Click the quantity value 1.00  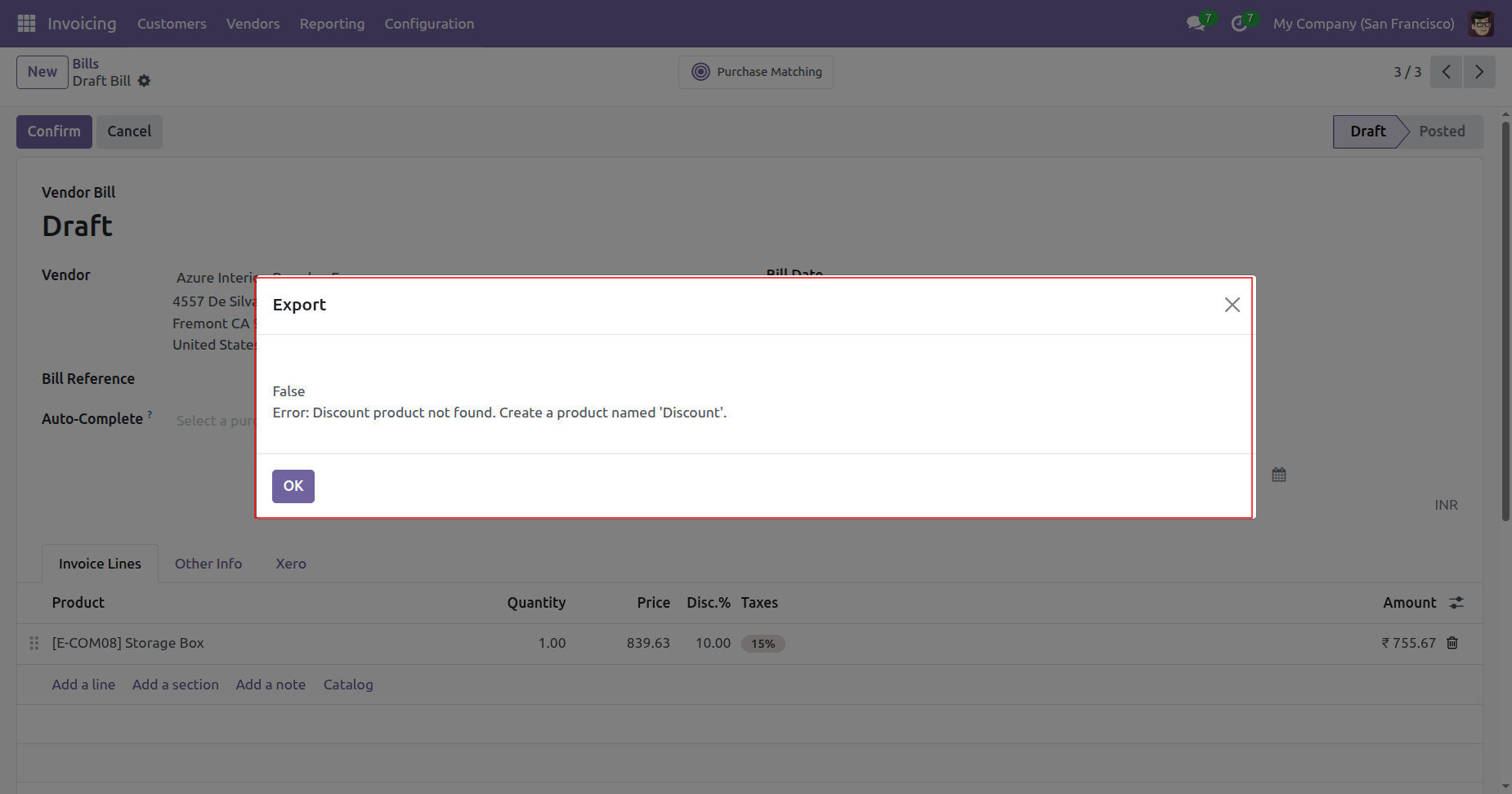(x=552, y=643)
